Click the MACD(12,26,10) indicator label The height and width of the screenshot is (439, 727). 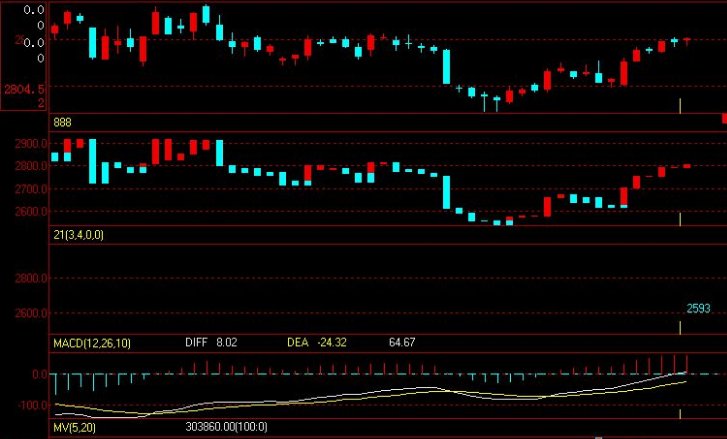(91, 342)
